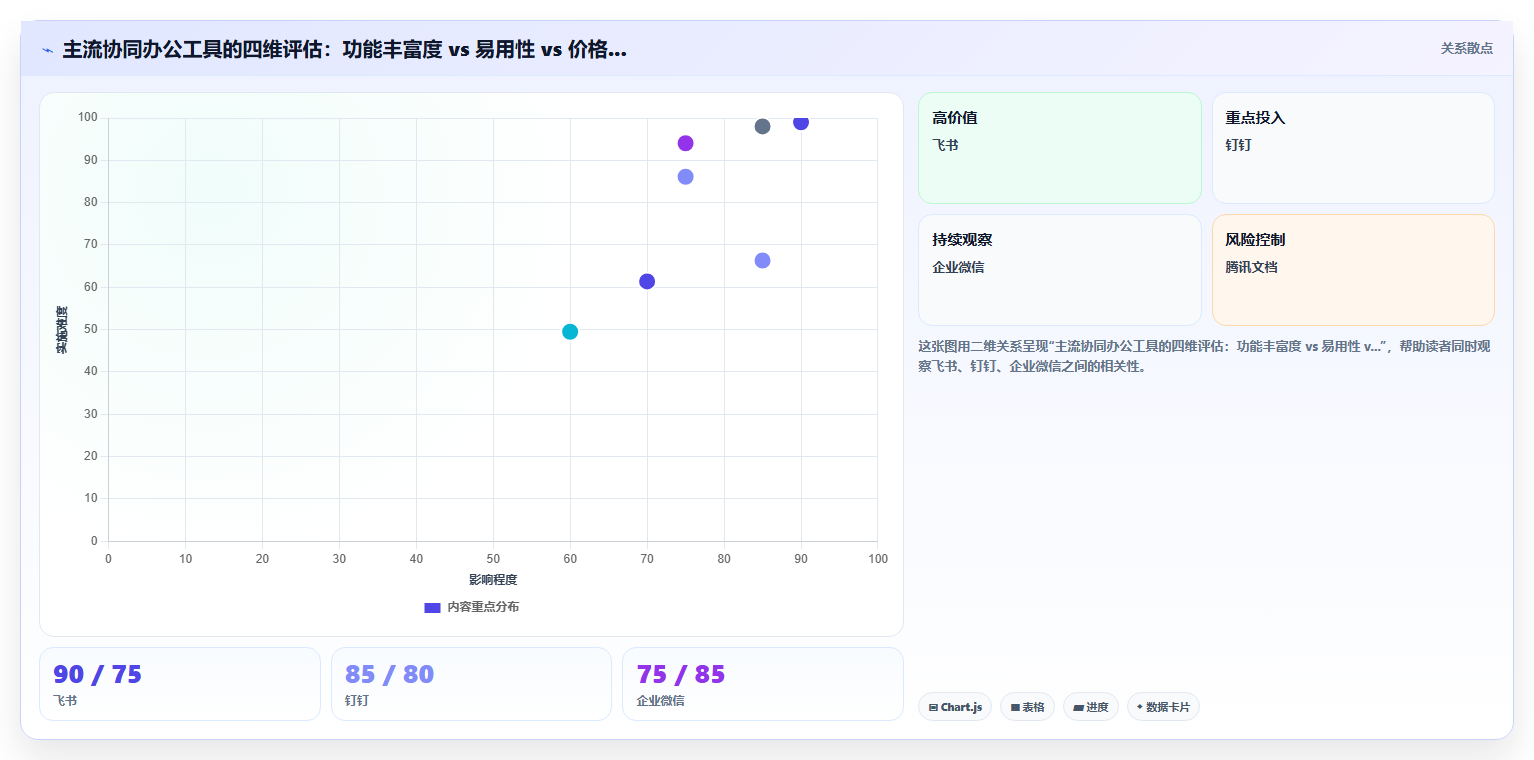Viewport: 1534px width, 760px height.
Task: Click the indigo scatter point at 70
Action: point(647,281)
